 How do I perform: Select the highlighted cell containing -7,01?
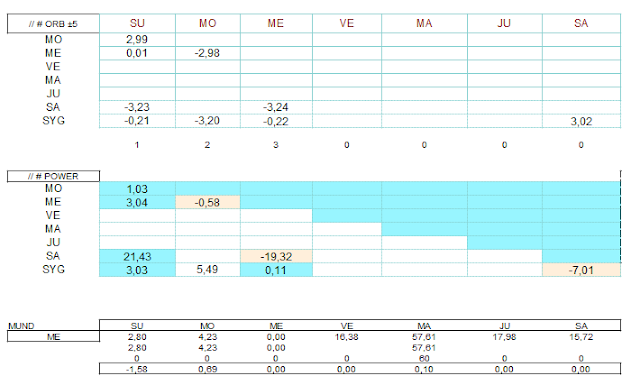pyautogui.click(x=581, y=270)
